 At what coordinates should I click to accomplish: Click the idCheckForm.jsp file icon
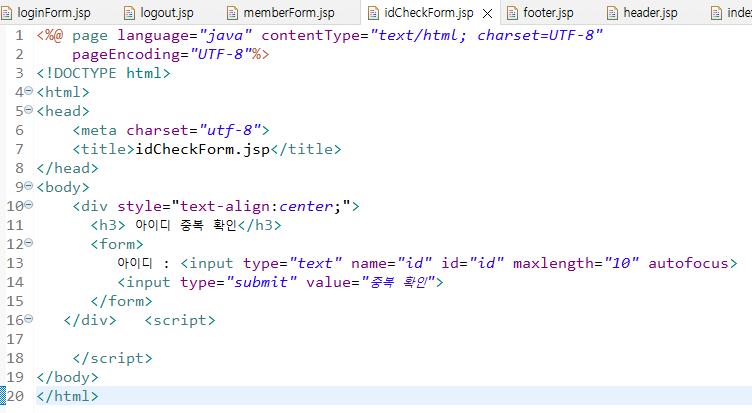pos(373,13)
